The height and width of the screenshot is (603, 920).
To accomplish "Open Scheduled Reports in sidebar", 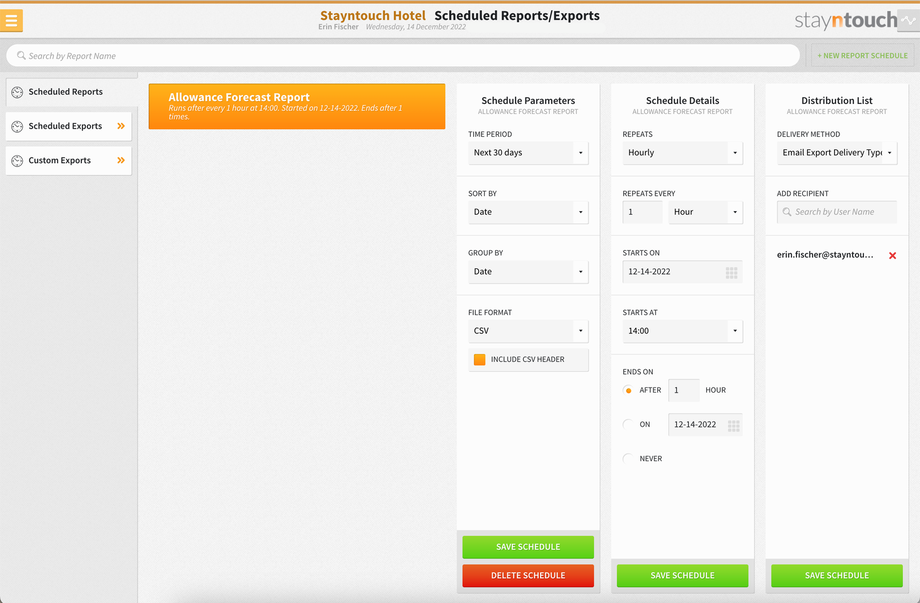I will coord(72,92).
